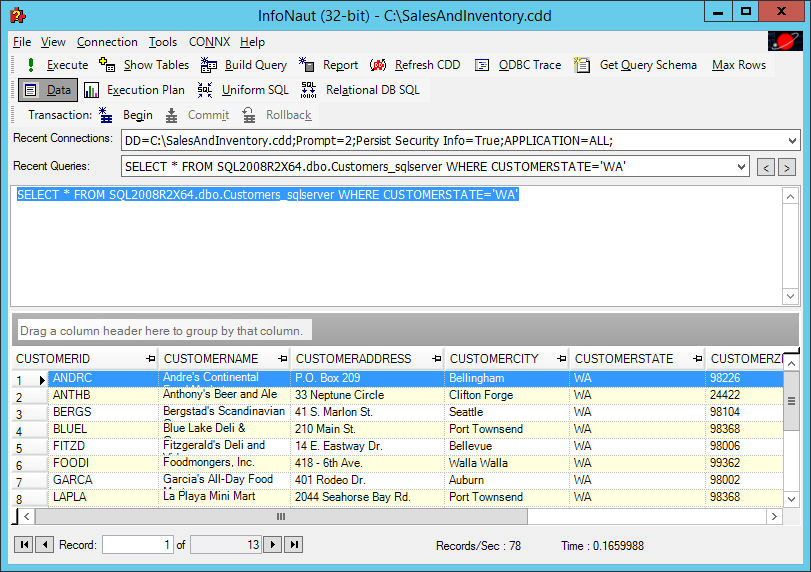This screenshot has height=572, width=811.
Task: Open the Report tool
Action: click(x=307, y=65)
